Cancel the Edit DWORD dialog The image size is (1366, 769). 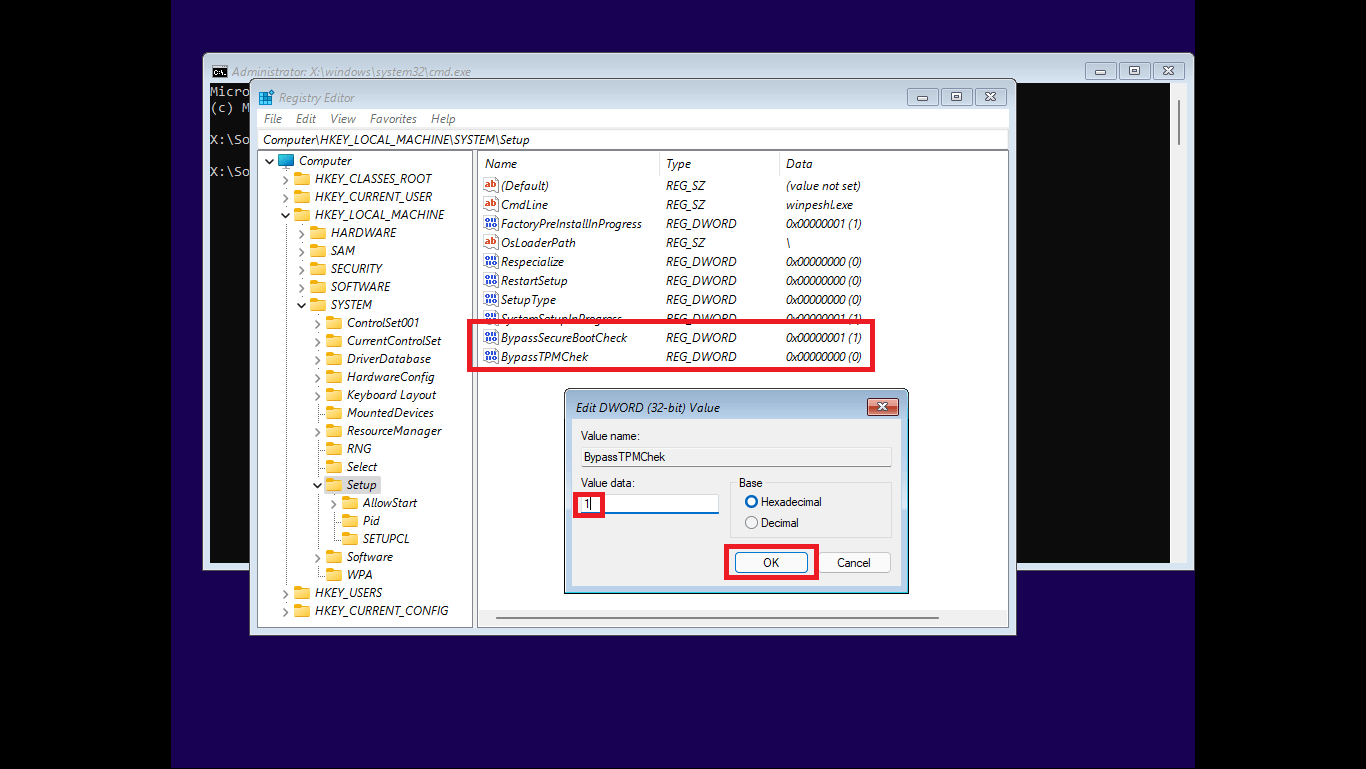(x=854, y=563)
